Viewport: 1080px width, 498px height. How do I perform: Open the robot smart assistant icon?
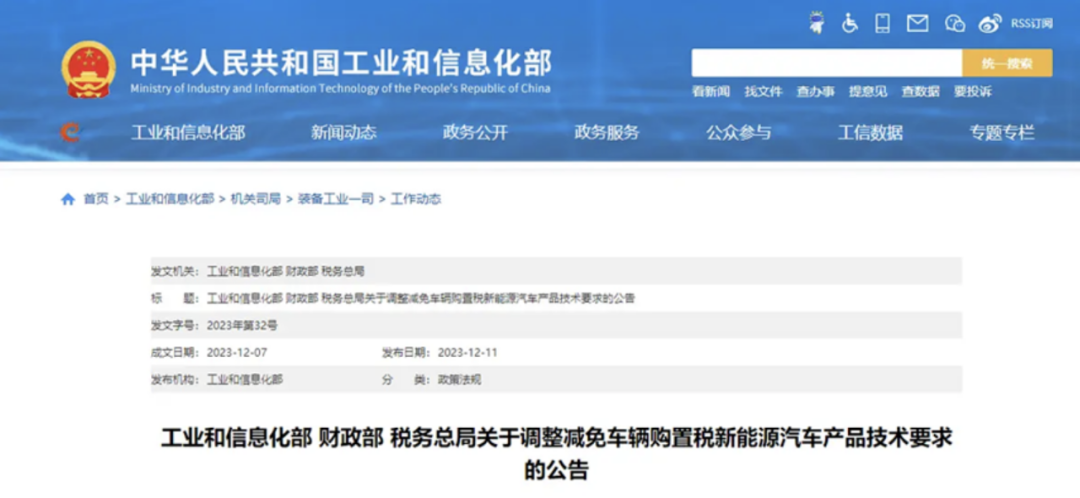(817, 23)
